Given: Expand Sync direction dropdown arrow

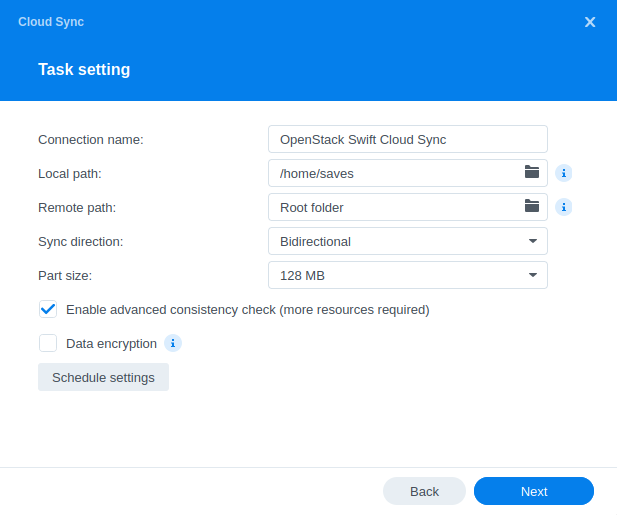Looking at the screenshot, I should coord(532,241).
